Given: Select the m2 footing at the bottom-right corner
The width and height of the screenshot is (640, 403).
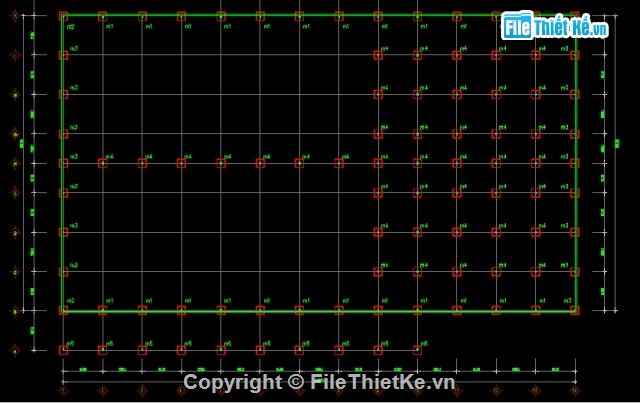Looking at the screenshot, I should click(575, 310).
